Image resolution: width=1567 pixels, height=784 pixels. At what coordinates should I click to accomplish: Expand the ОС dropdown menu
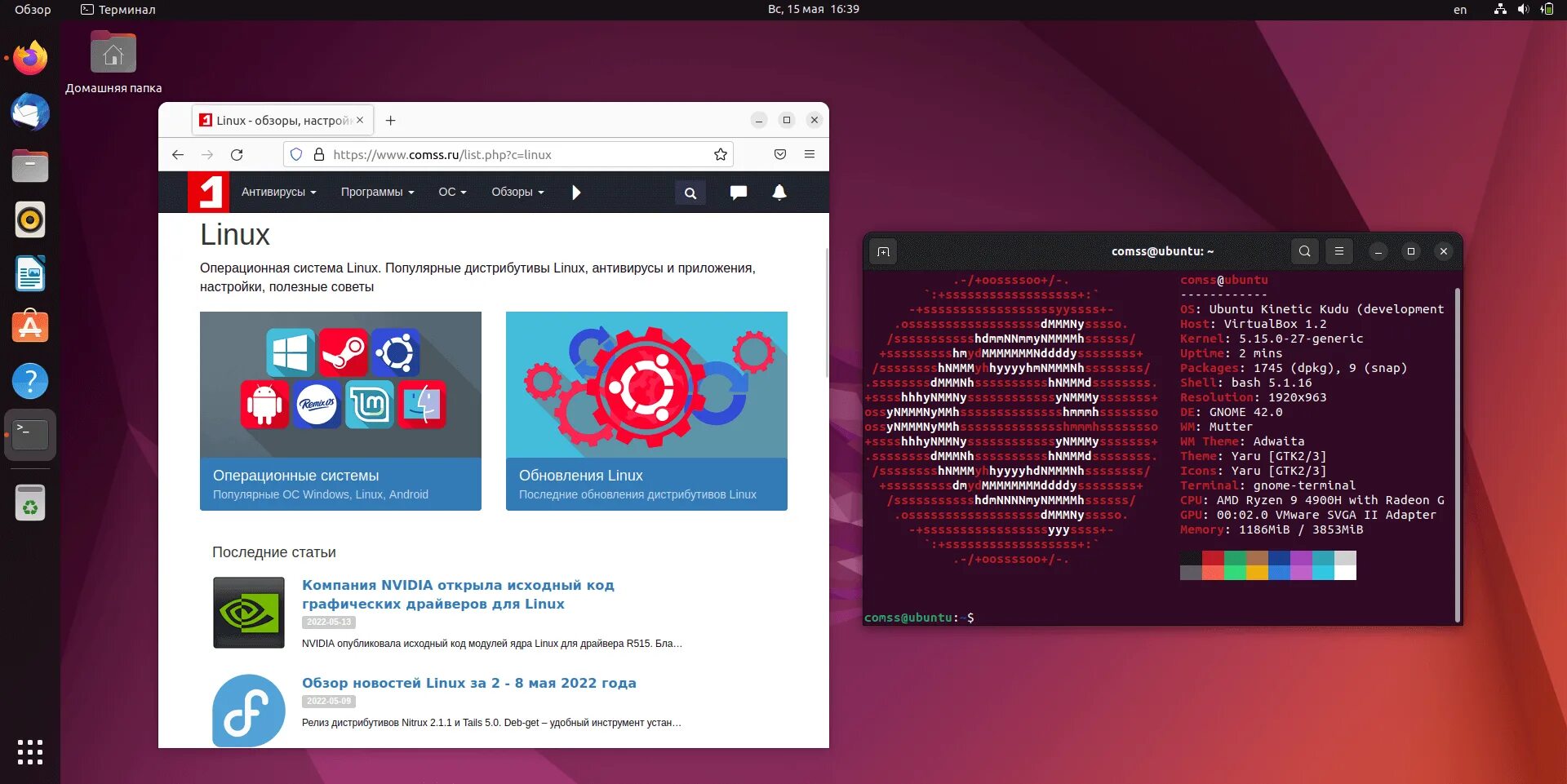tap(453, 193)
